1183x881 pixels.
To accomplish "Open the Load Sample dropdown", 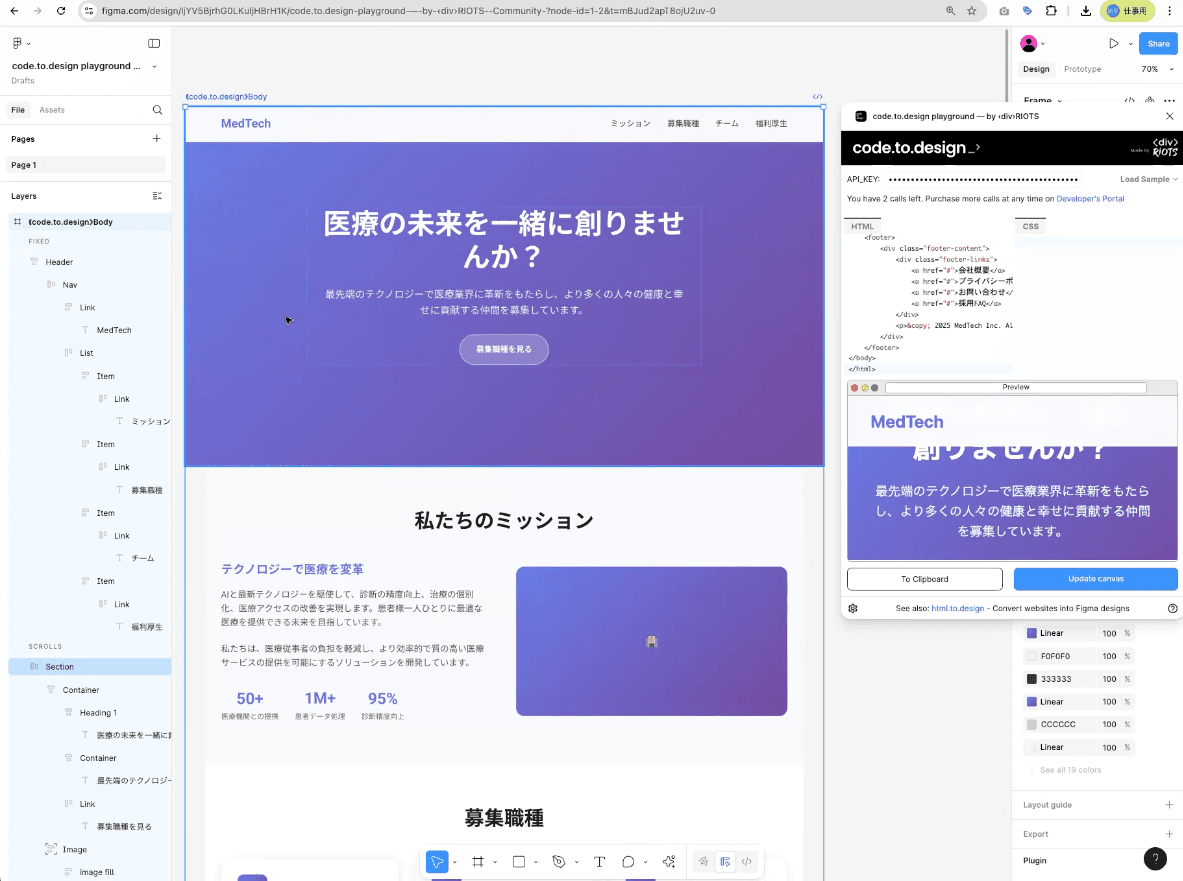I will pos(1148,179).
